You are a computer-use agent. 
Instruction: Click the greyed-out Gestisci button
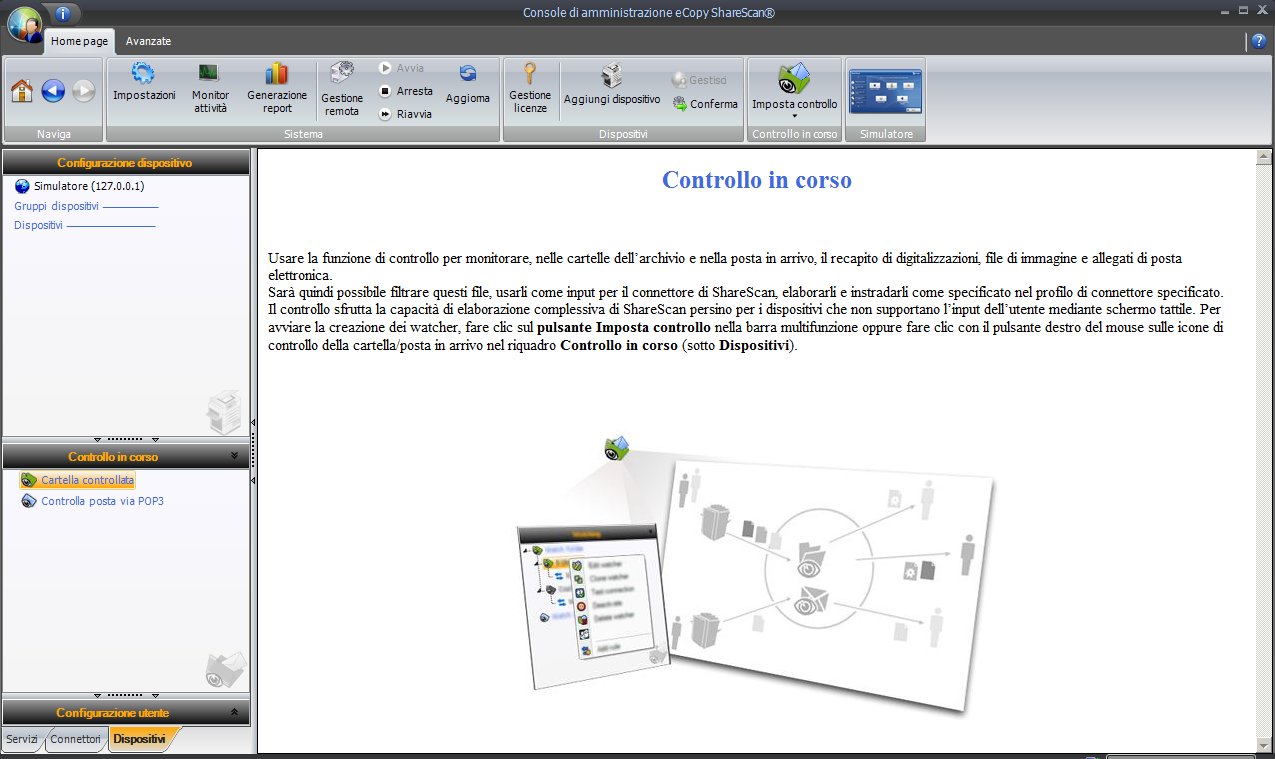tap(700, 80)
